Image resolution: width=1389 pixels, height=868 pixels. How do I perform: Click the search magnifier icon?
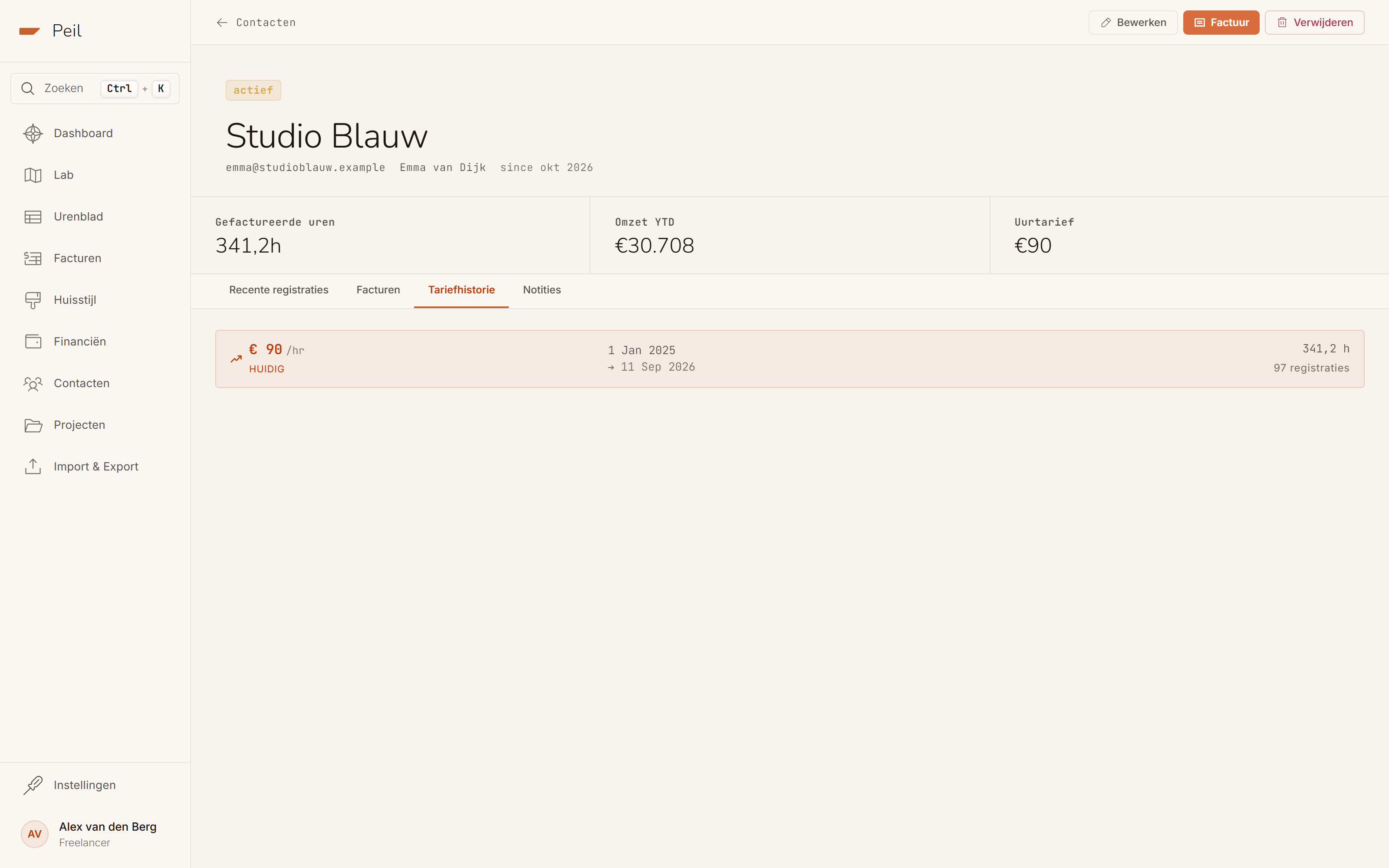pyautogui.click(x=27, y=89)
